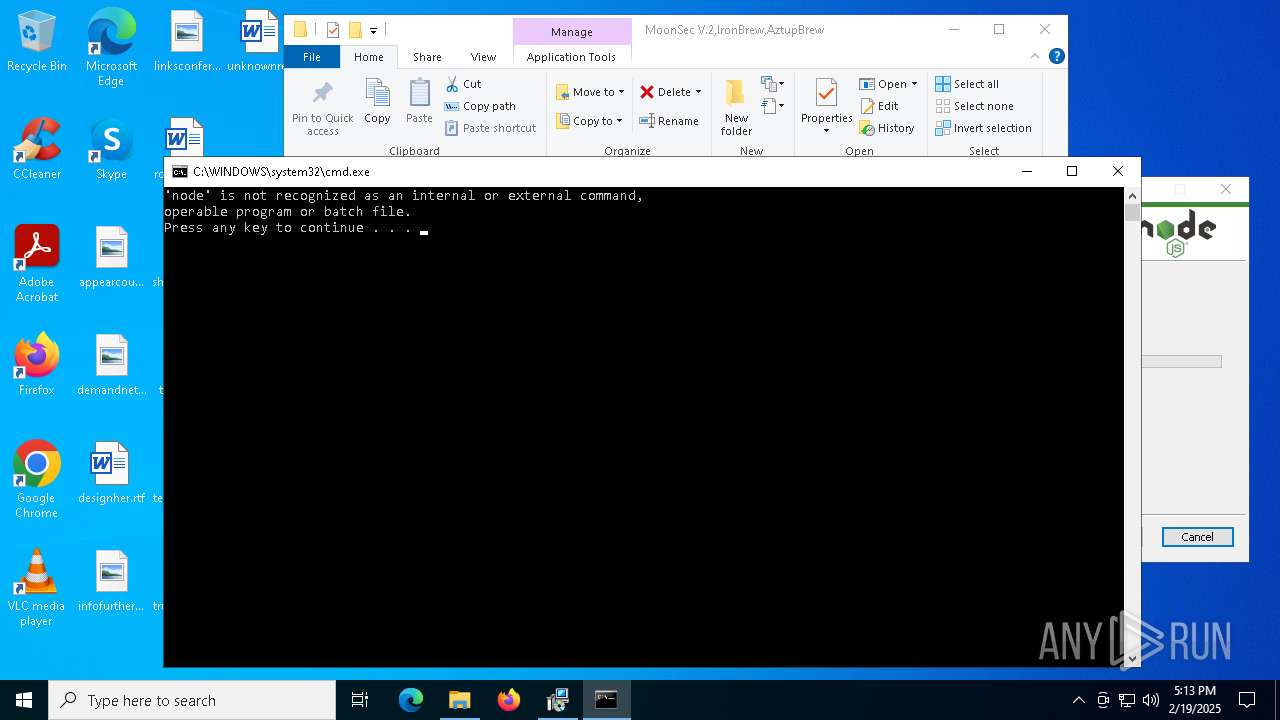Click the clock showing 5:13 PM
Image resolution: width=1280 pixels, height=720 pixels.
coord(1196,700)
